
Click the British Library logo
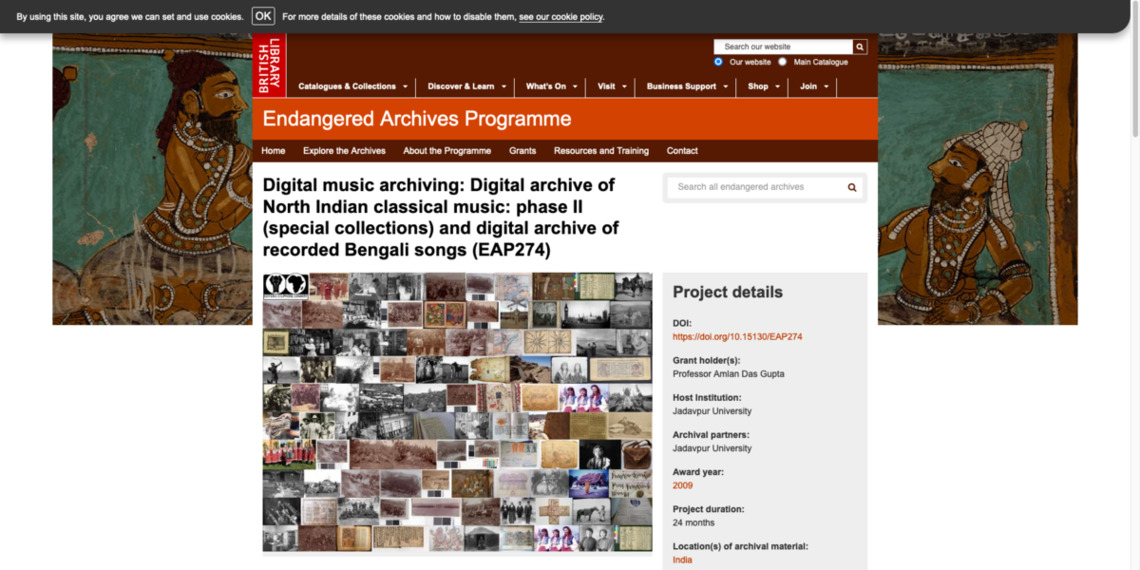[x=269, y=65]
